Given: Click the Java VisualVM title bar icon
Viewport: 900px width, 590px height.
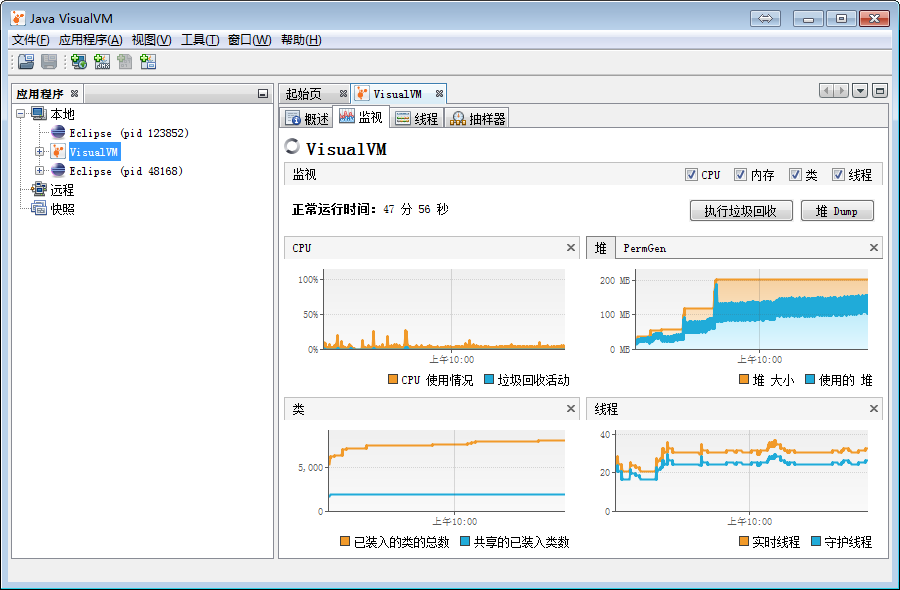Looking at the screenshot, I should click(18, 18).
